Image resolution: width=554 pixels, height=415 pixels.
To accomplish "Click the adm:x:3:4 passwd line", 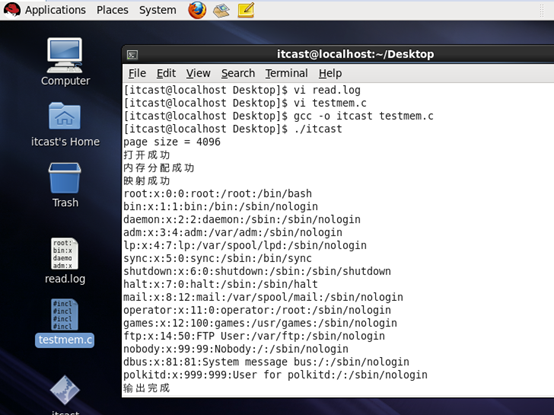I will pos(233,232).
